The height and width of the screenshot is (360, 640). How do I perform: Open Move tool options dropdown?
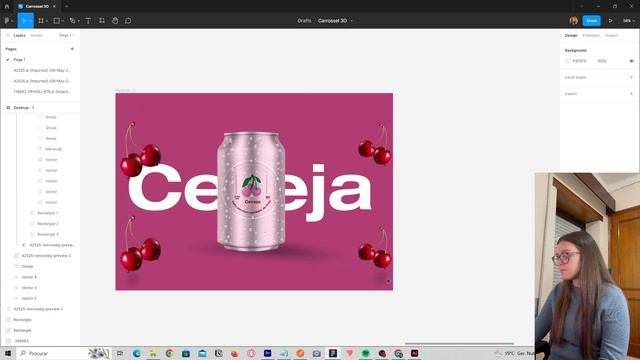pyautogui.click(x=30, y=21)
